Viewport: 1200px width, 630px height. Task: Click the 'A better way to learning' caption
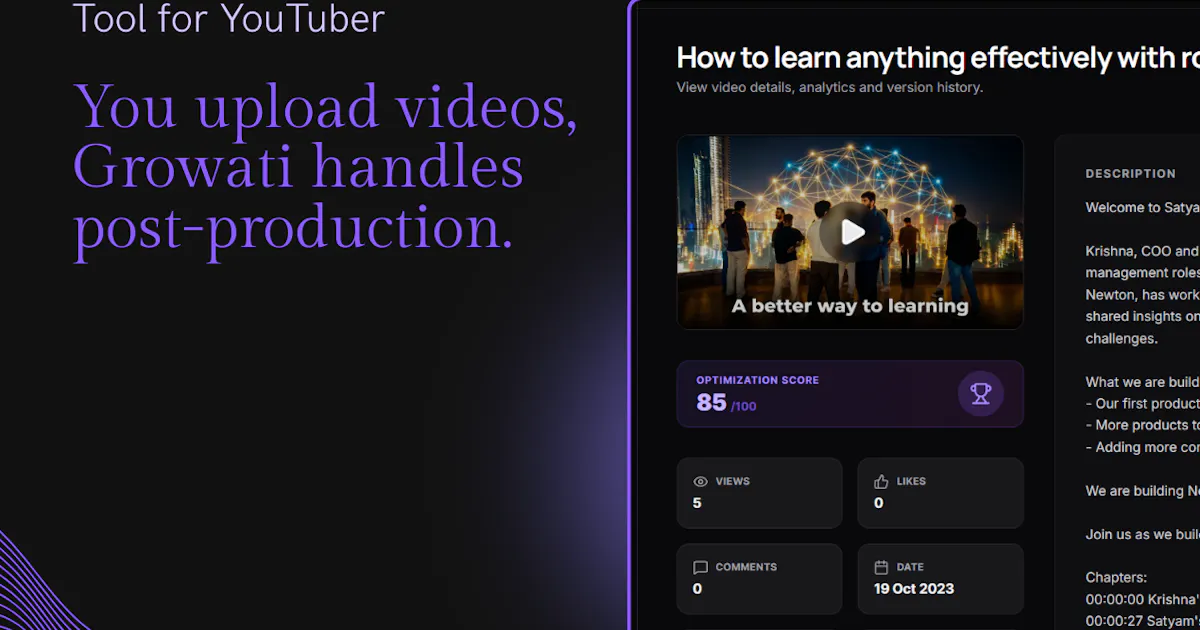pos(850,306)
